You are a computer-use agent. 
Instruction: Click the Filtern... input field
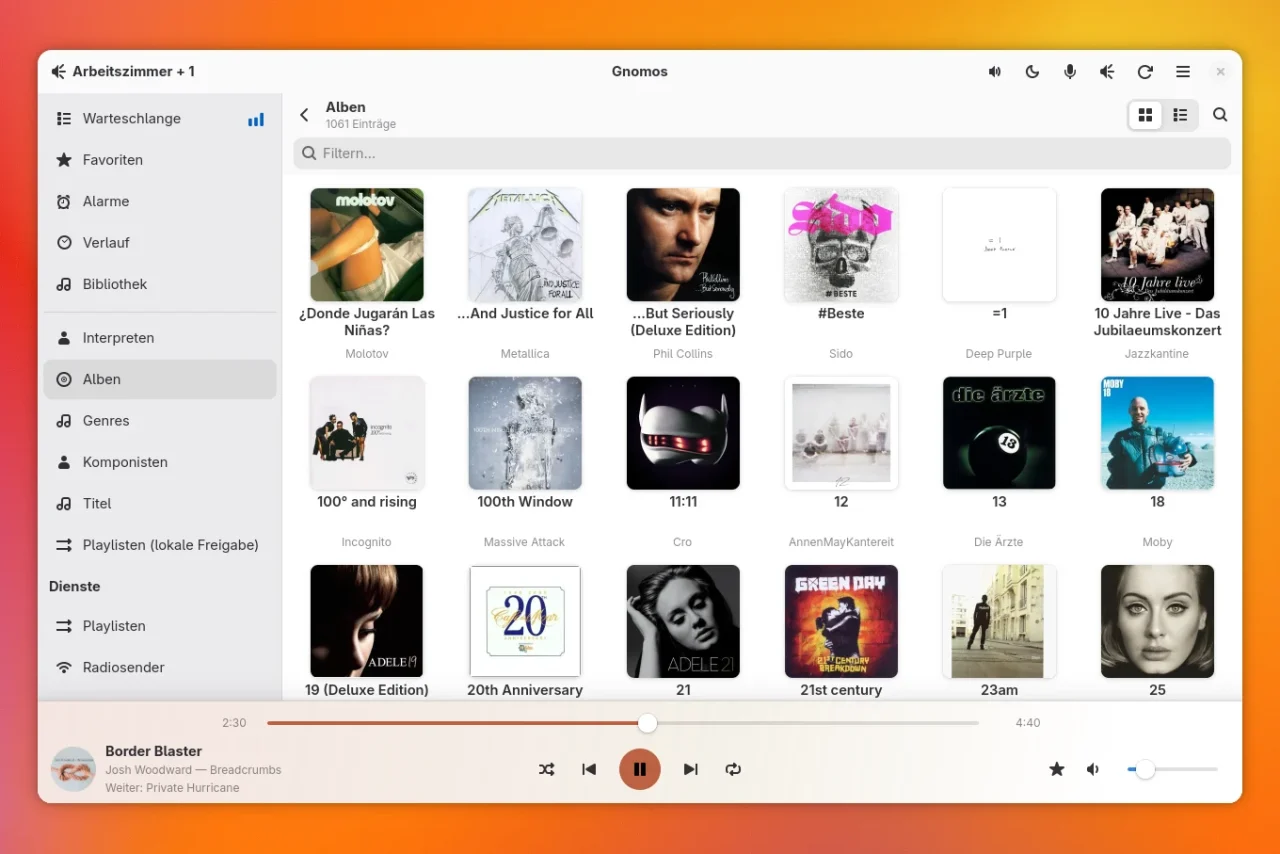(762, 153)
